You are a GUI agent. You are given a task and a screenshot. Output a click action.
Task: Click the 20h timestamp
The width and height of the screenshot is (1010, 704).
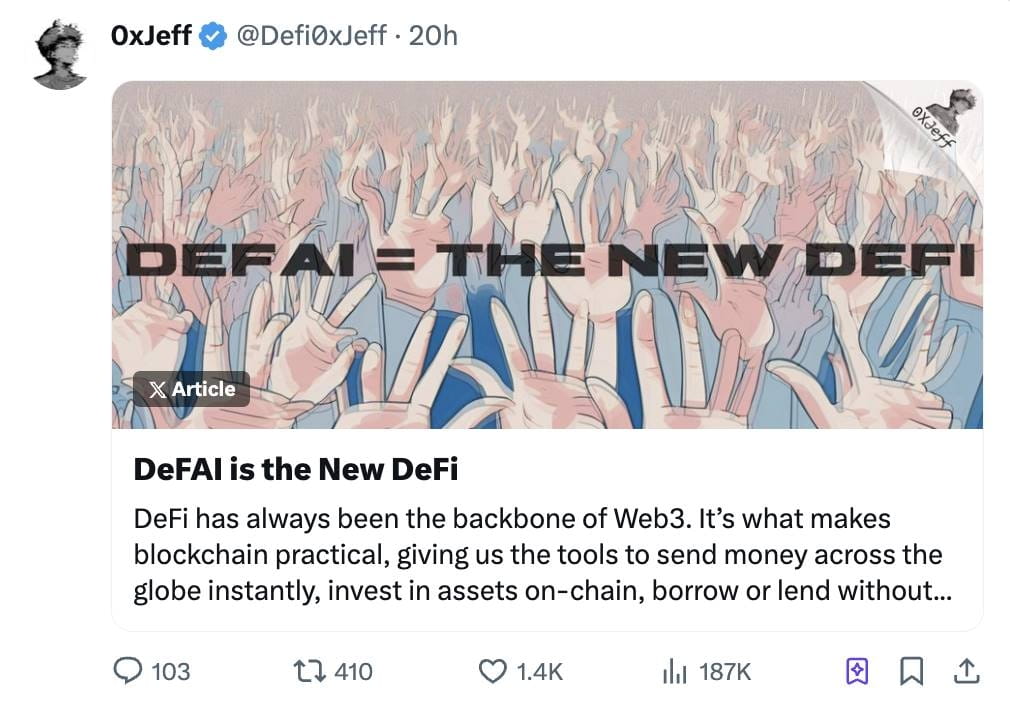[x=433, y=35]
